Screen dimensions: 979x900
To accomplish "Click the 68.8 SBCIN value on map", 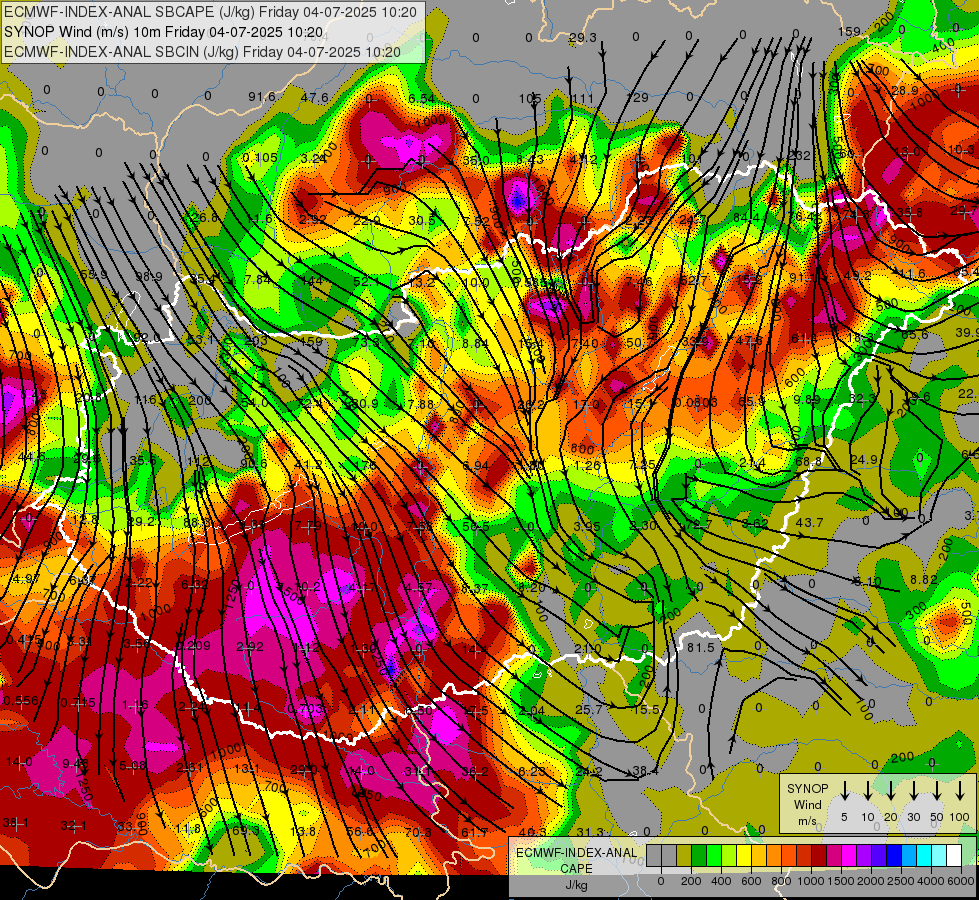I will pos(809,462).
